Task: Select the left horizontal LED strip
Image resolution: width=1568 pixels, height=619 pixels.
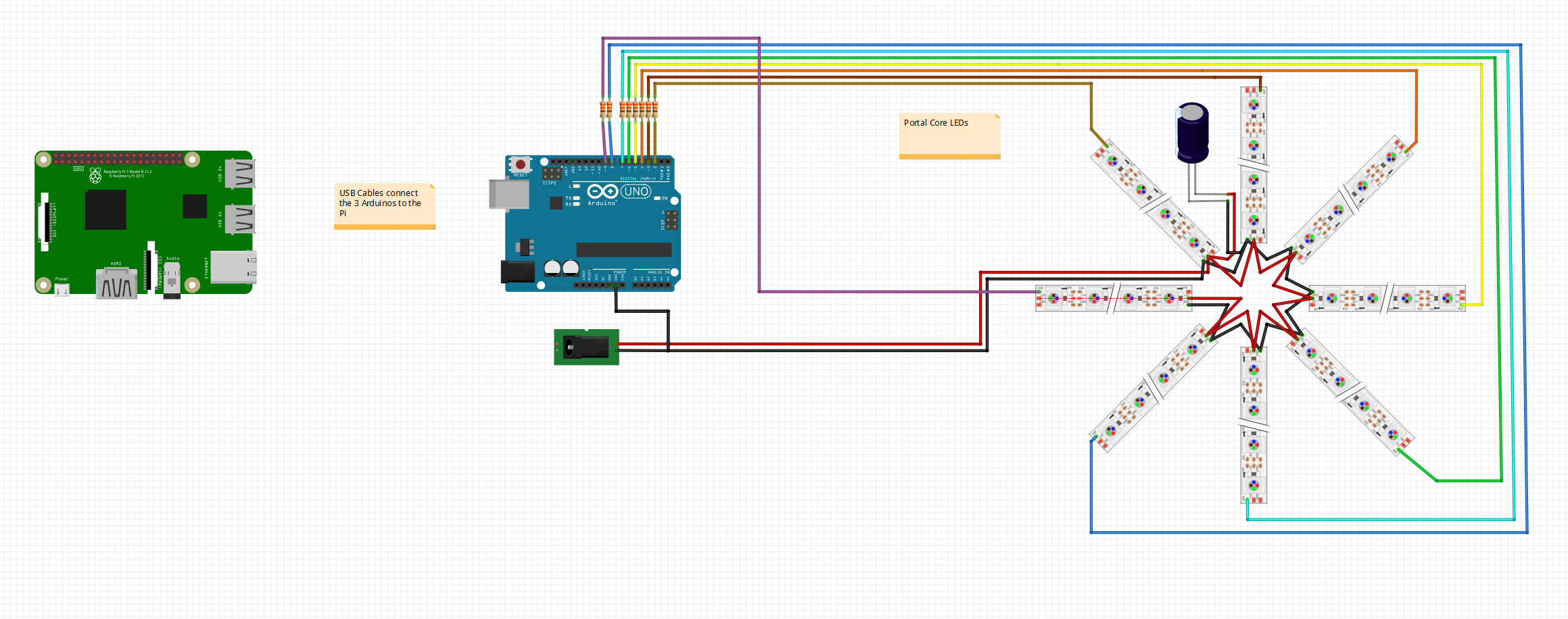Action: tap(1114, 298)
